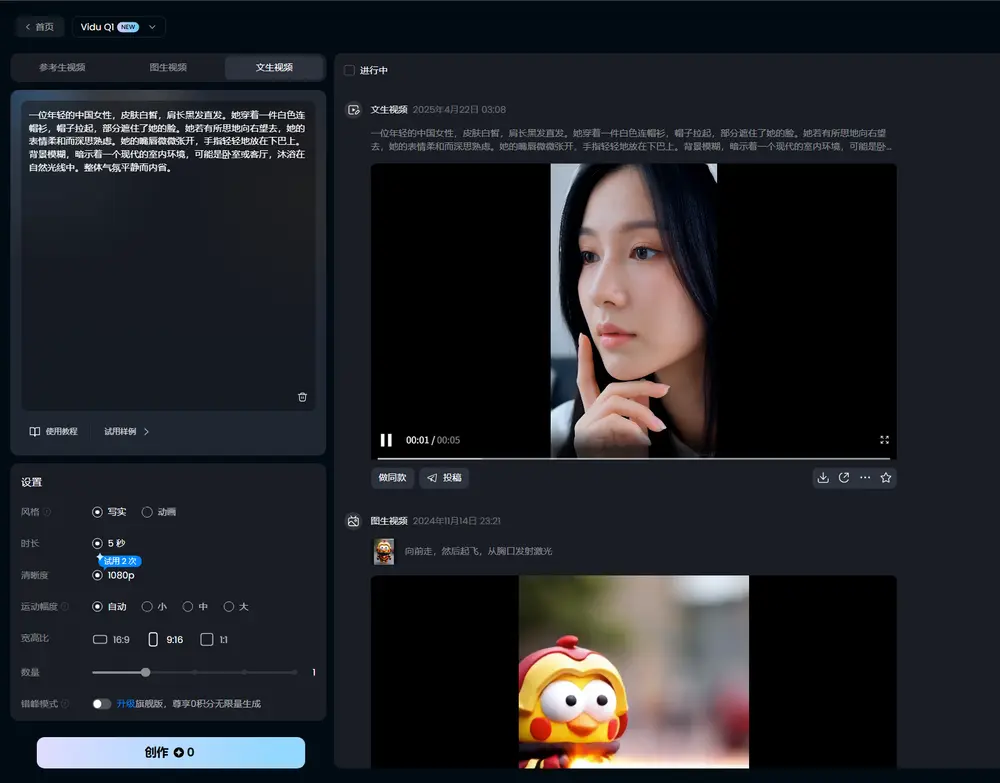Image resolution: width=1000 pixels, height=783 pixels.
Task: Click the 做同款 button
Action: (392, 478)
